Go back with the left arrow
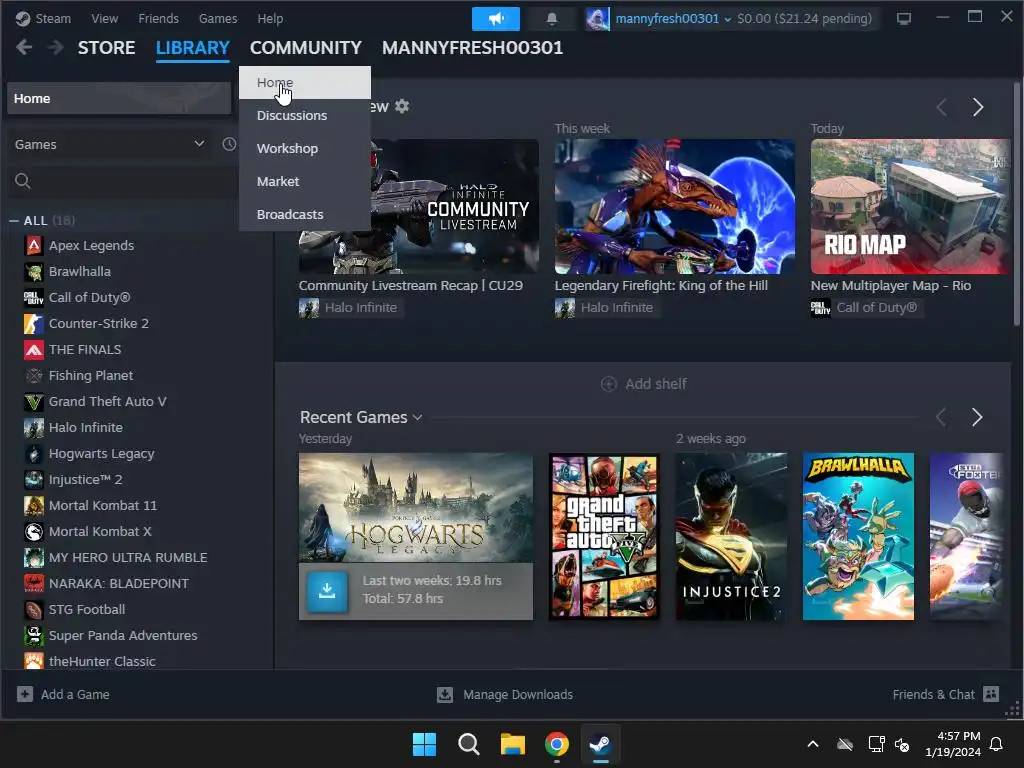Viewport: 1024px width, 768px height. point(24,47)
